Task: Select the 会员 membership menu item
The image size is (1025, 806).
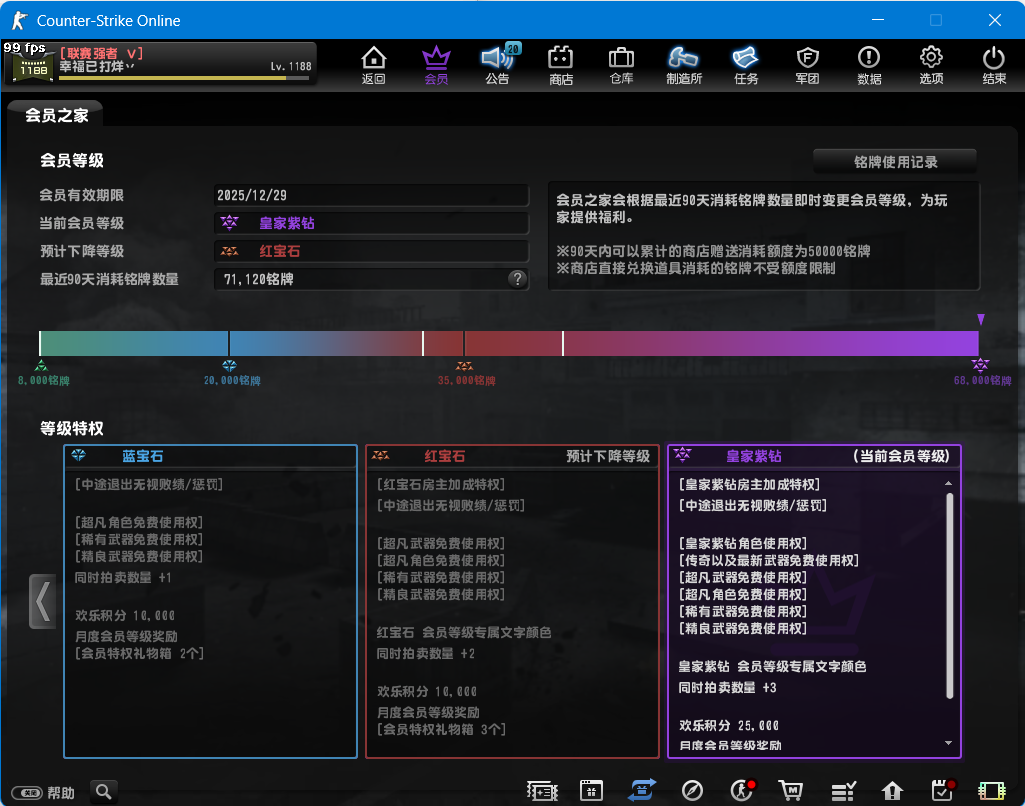Action: tap(436, 64)
